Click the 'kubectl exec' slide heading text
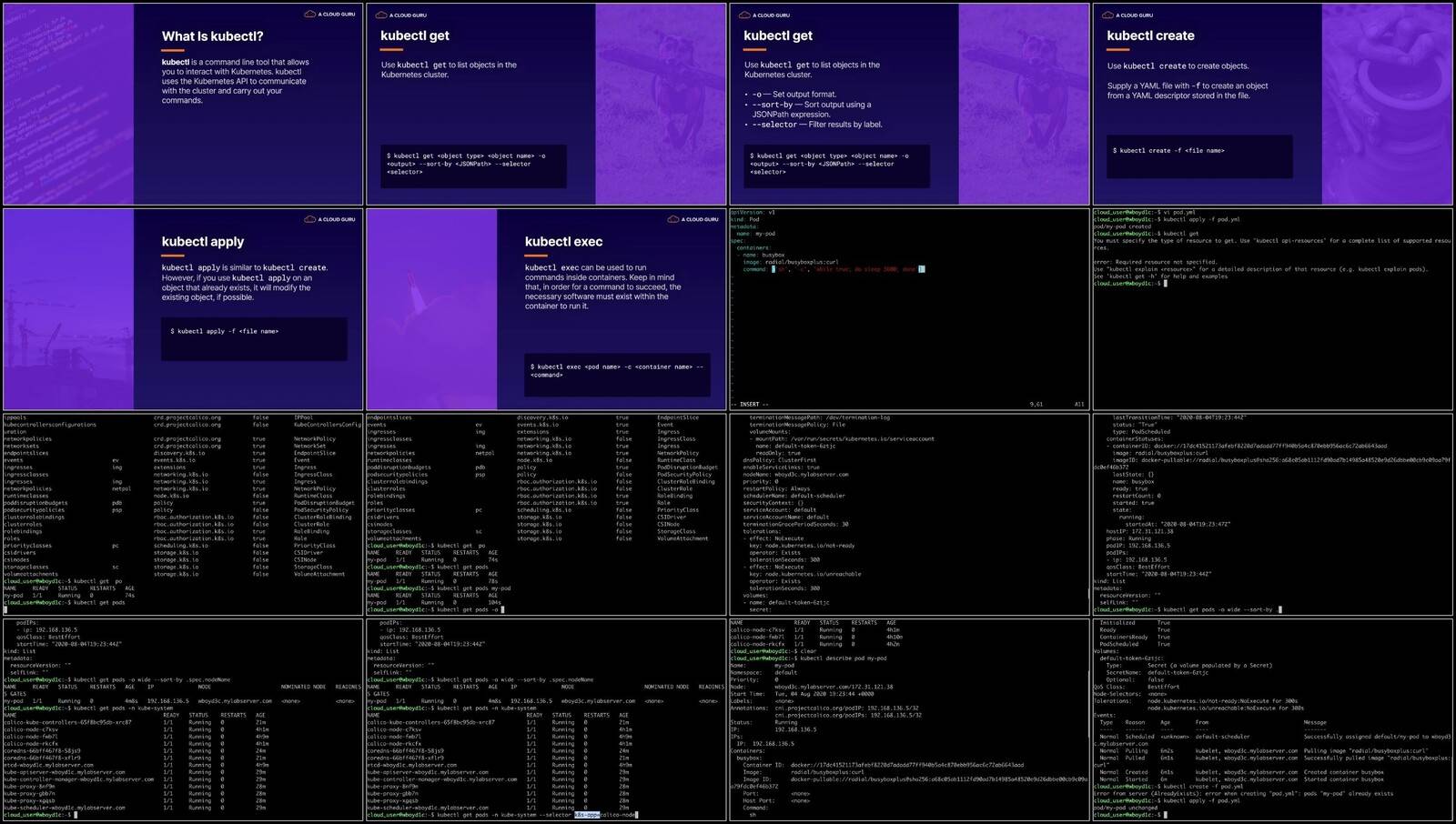This screenshot has width=1456, height=824. pos(563,242)
